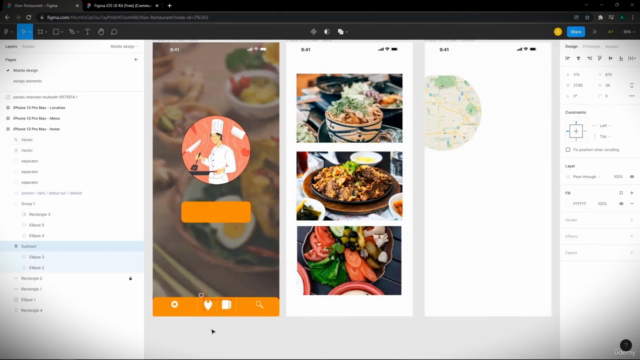Click the Mask icon in toolbar
This screenshot has width=640, height=360.
click(x=327, y=32)
